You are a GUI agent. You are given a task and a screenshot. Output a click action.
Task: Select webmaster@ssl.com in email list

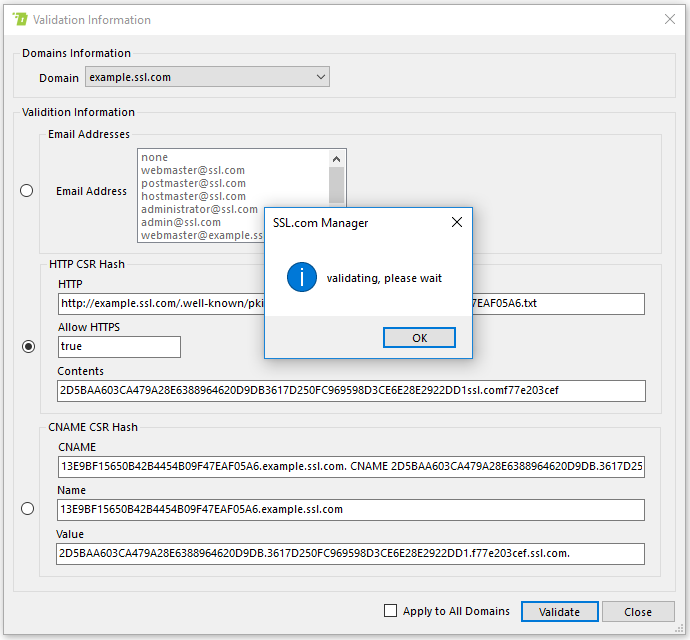click(193, 170)
